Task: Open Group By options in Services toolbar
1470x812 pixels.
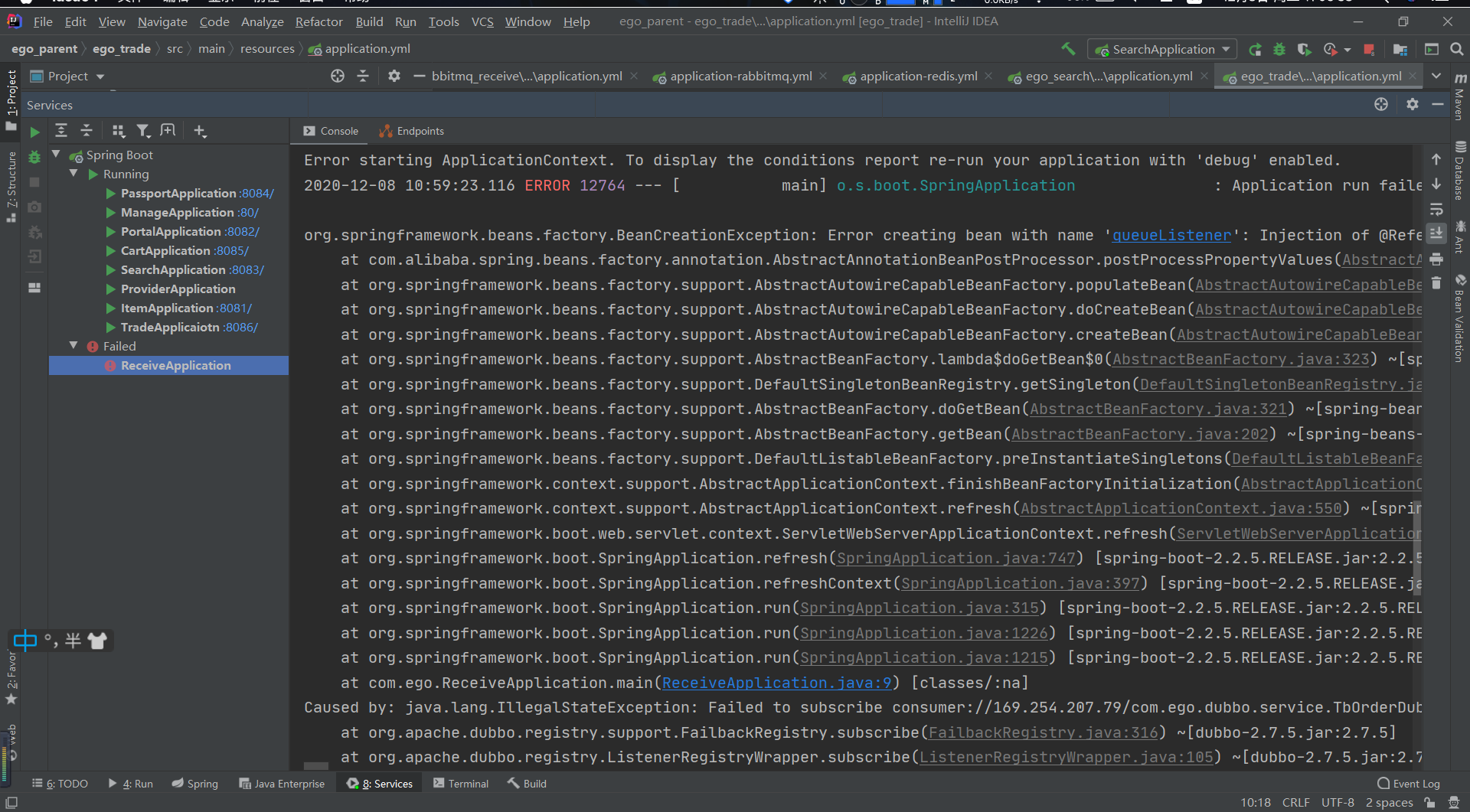Action: pyautogui.click(x=118, y=131)
